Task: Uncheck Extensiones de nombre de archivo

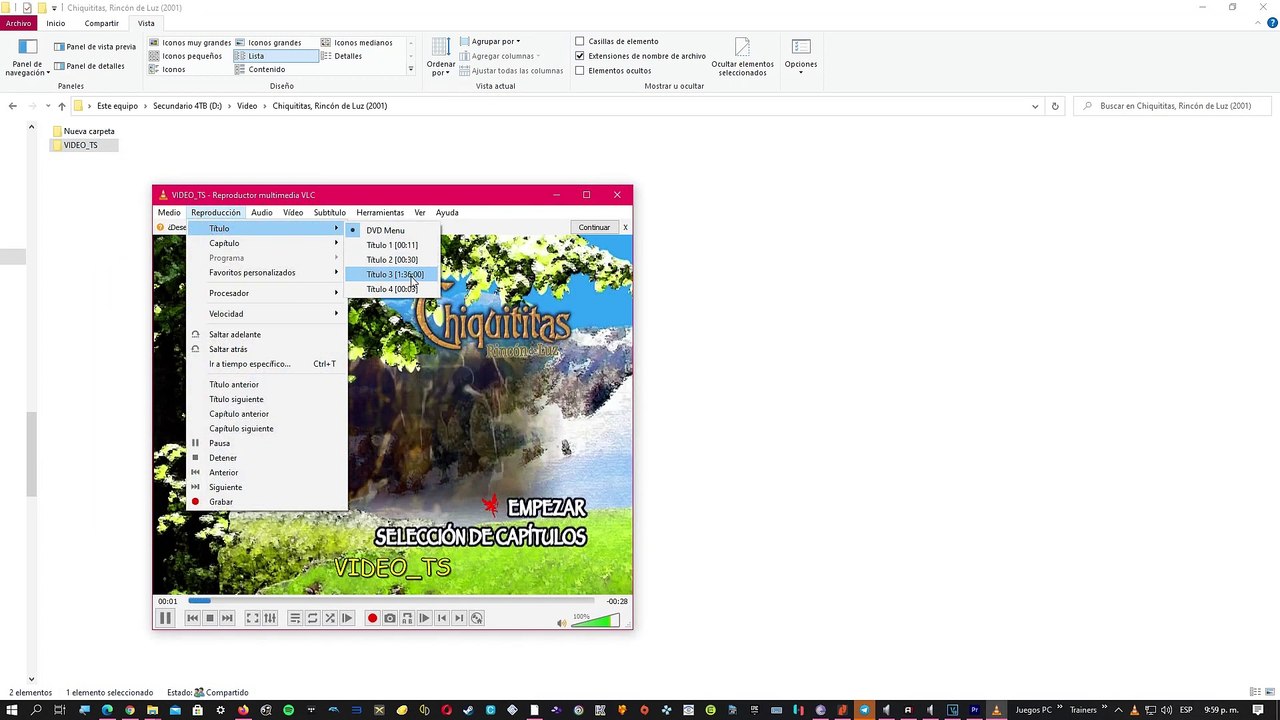Action: [580, 56]
